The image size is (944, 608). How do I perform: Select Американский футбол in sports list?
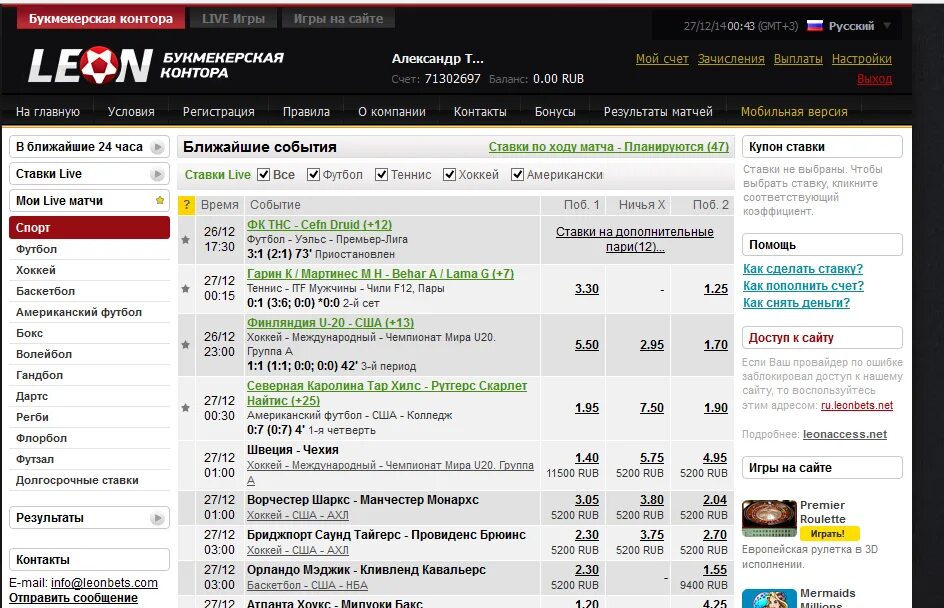[89, 312]
